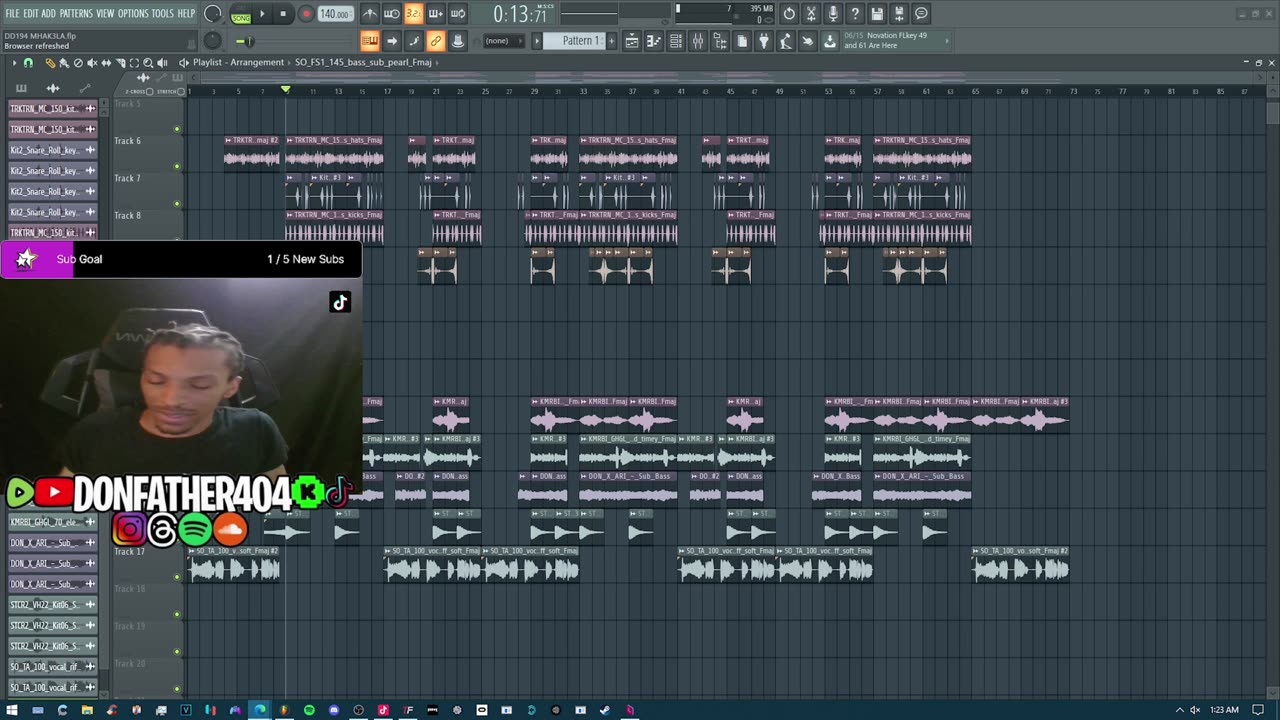Click the save project floppy icon
Viewport: 1280px width, 720px height.
coord(877,14)
